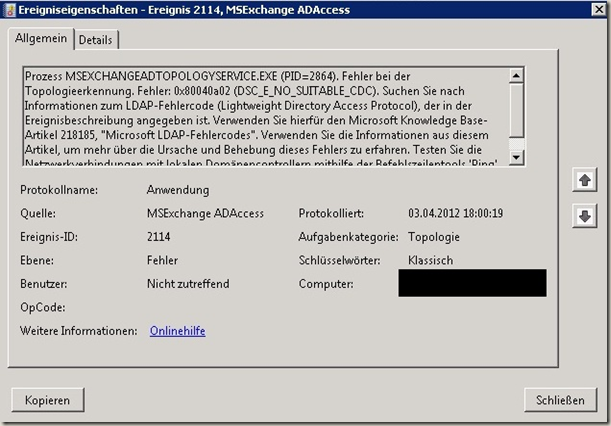Open the Onlinehilfe link
The height and width of the screenshot is (426, 611).
pyautogui.click(x=177, y=331)
